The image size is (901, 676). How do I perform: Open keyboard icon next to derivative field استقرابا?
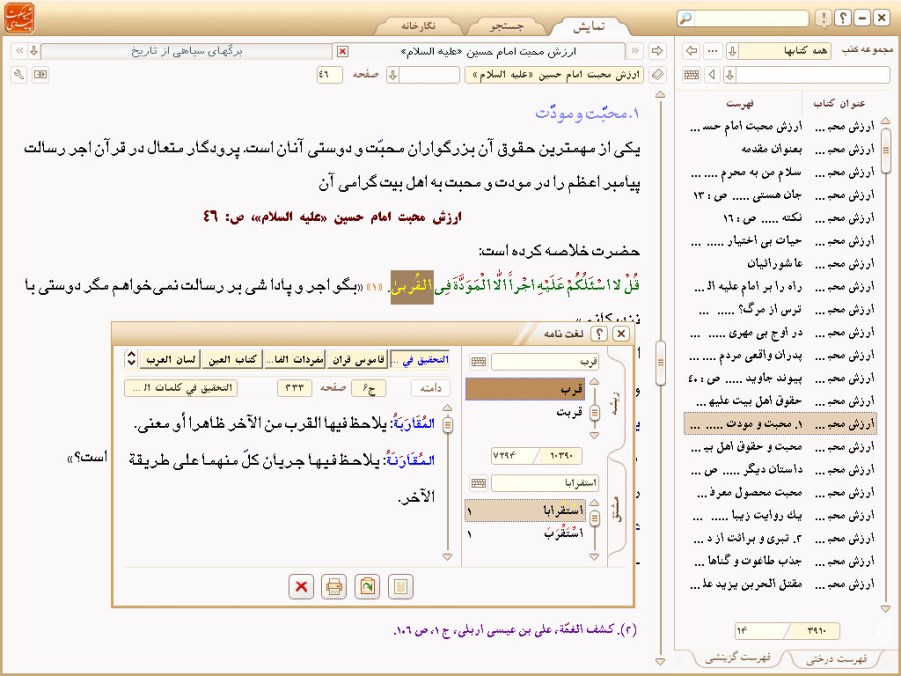[x=478, y=483]
